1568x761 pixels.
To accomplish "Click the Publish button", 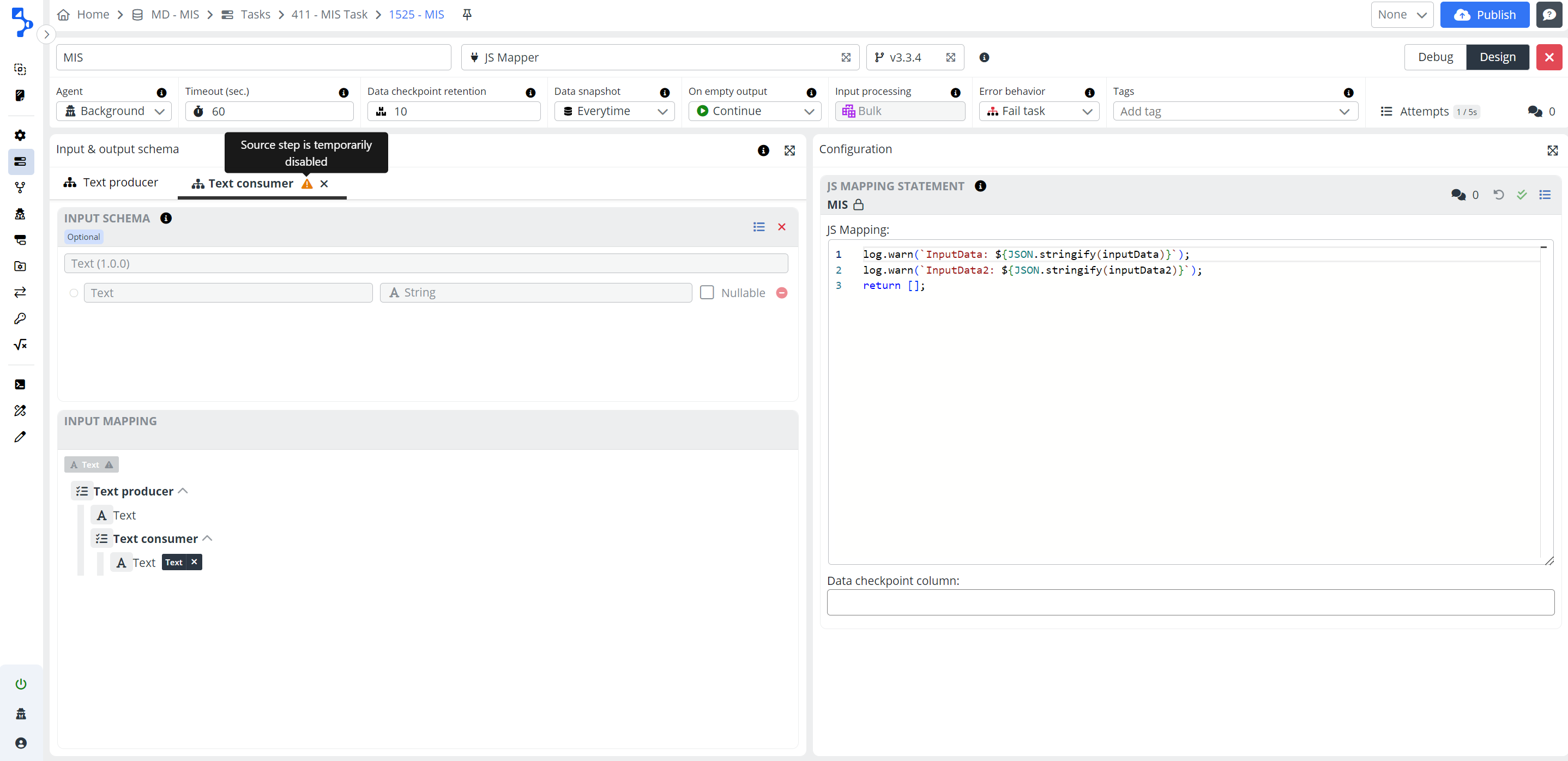I will coord(1484,15).
